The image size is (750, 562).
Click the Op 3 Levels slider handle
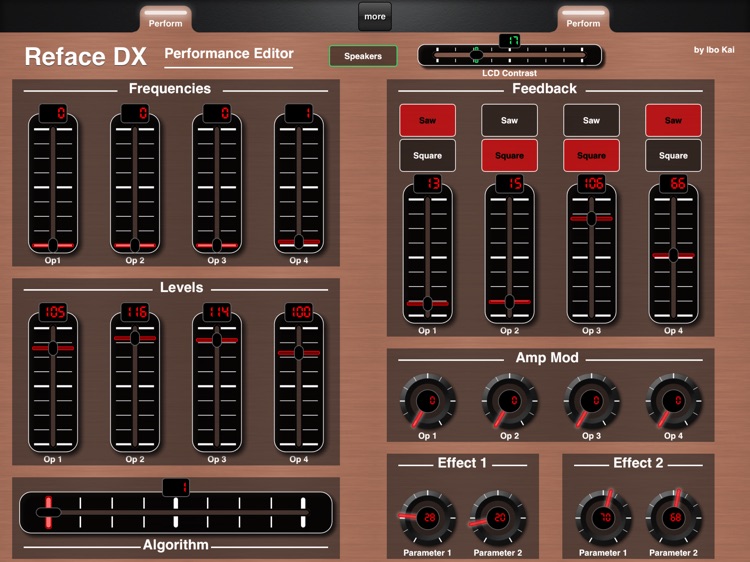pyautogui.click(x=217, y=340)
